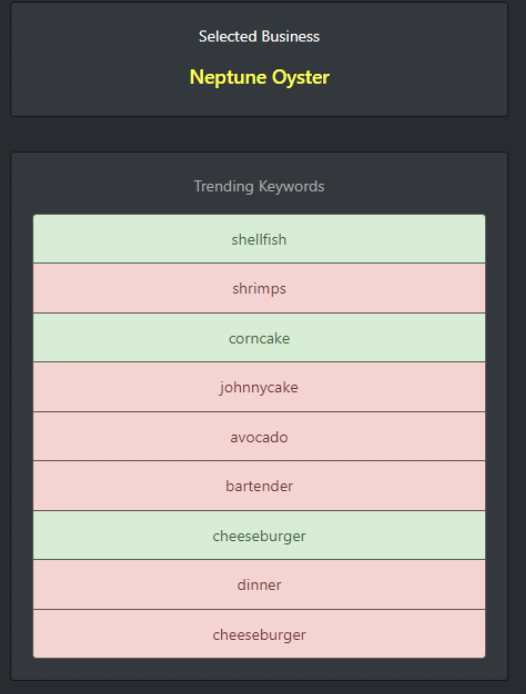Click the Trending Keywords heading

(259, 186)
